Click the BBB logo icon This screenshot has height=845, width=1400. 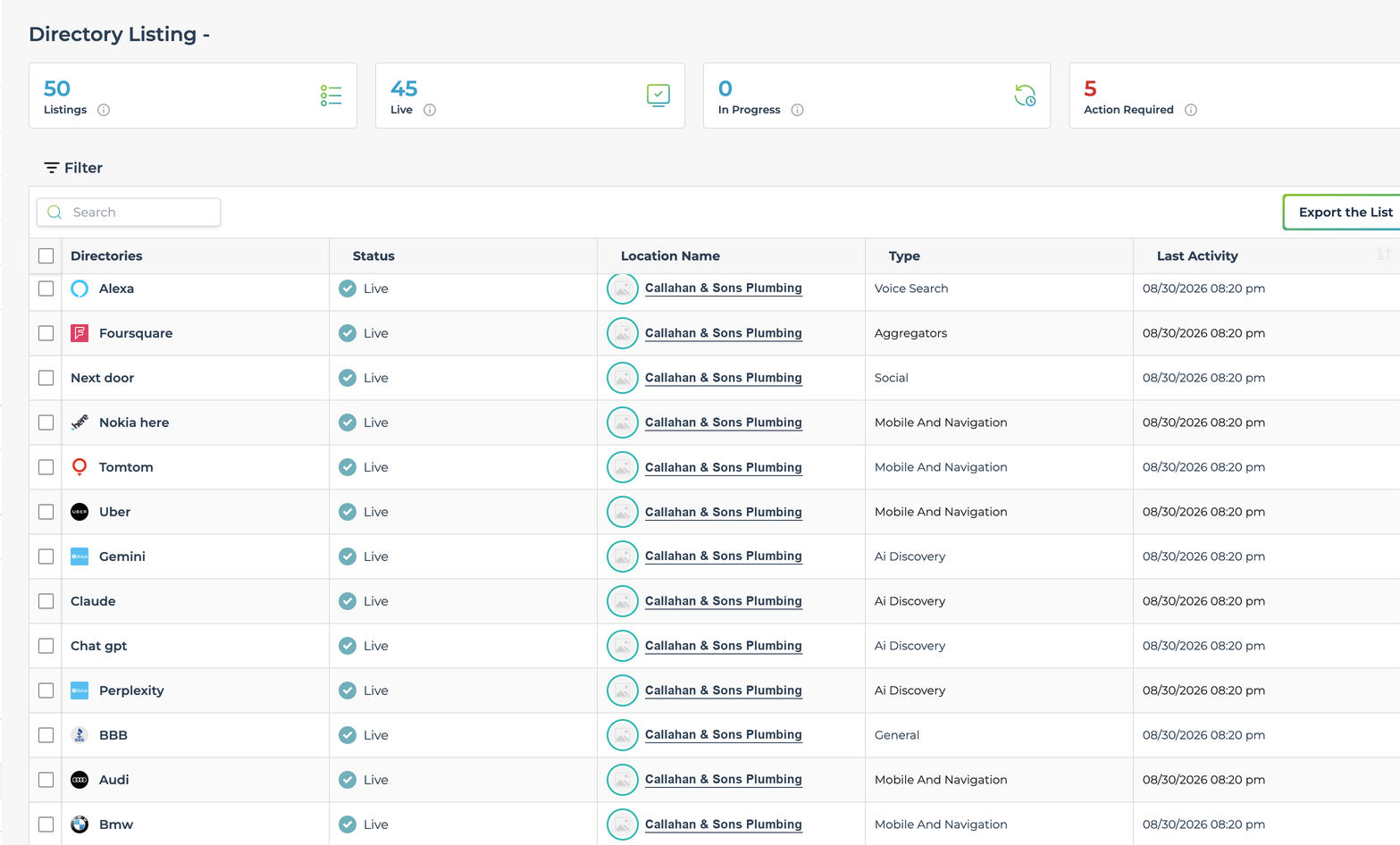pos(80,735)
